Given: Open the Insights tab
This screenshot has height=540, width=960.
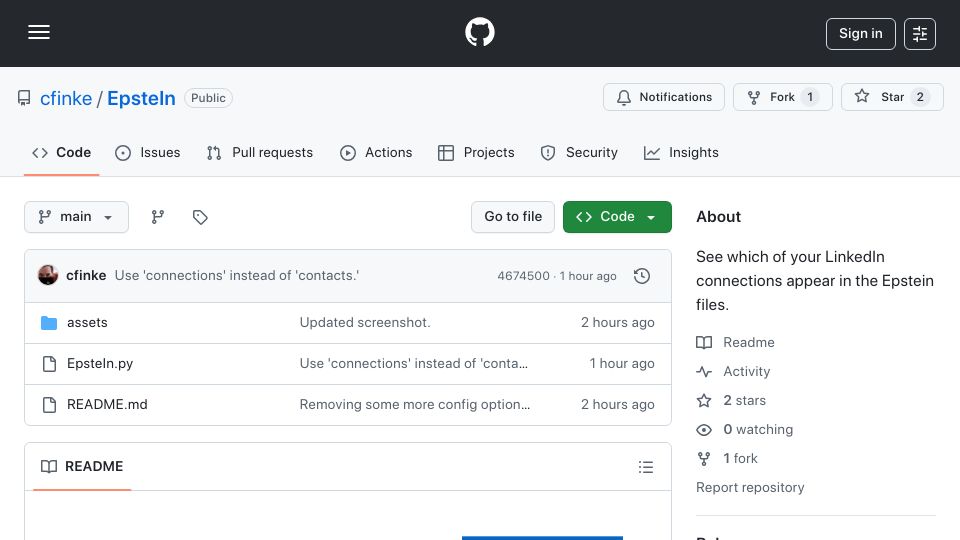Looking at the screenshot, I should click(x=681, y=152).
